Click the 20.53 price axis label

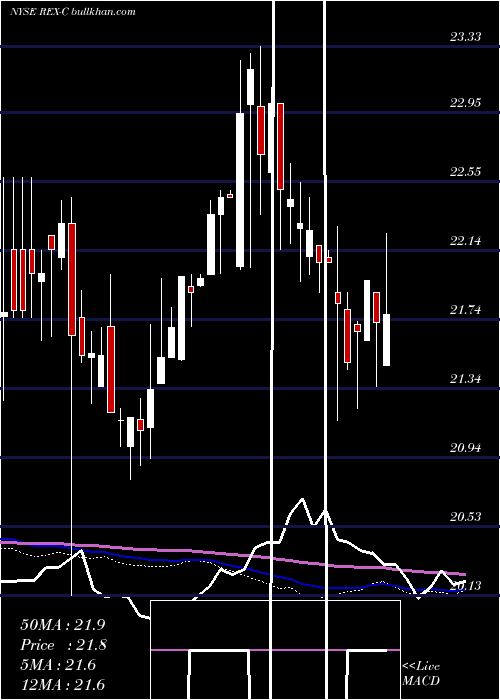point(466,517)
